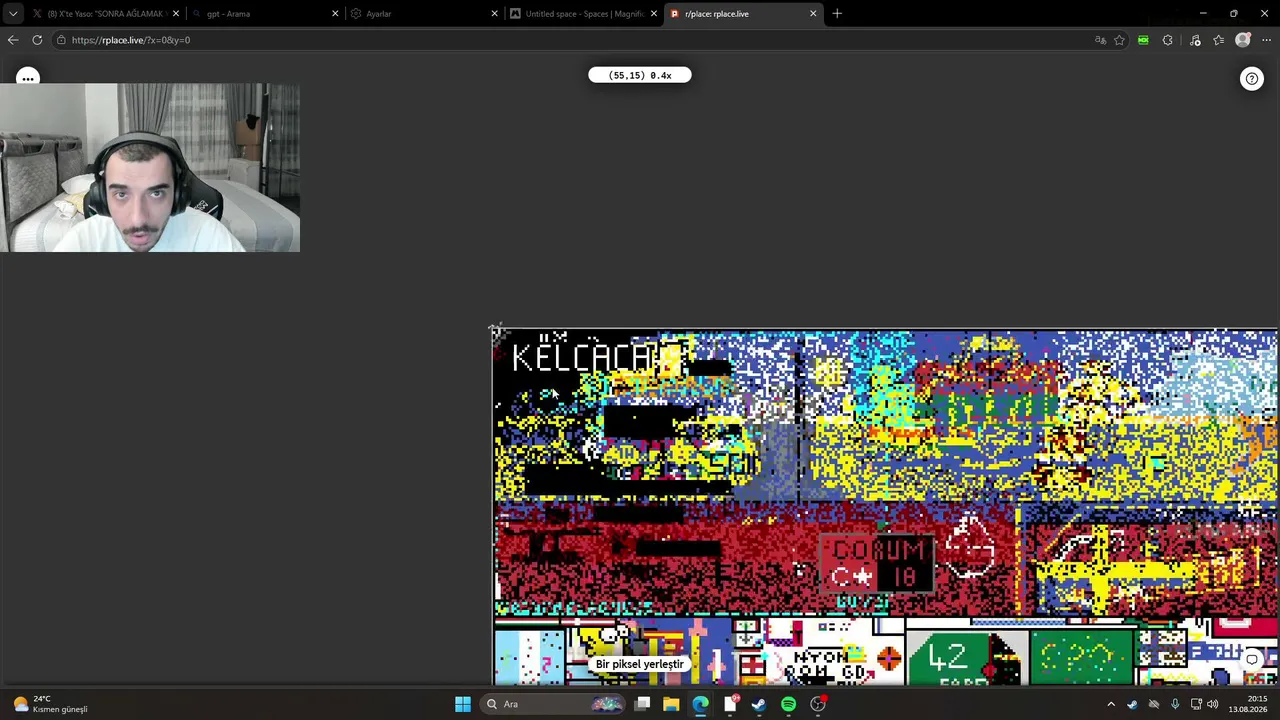
Task: Close the Ayarlar tab
Action: pos(494,14)
